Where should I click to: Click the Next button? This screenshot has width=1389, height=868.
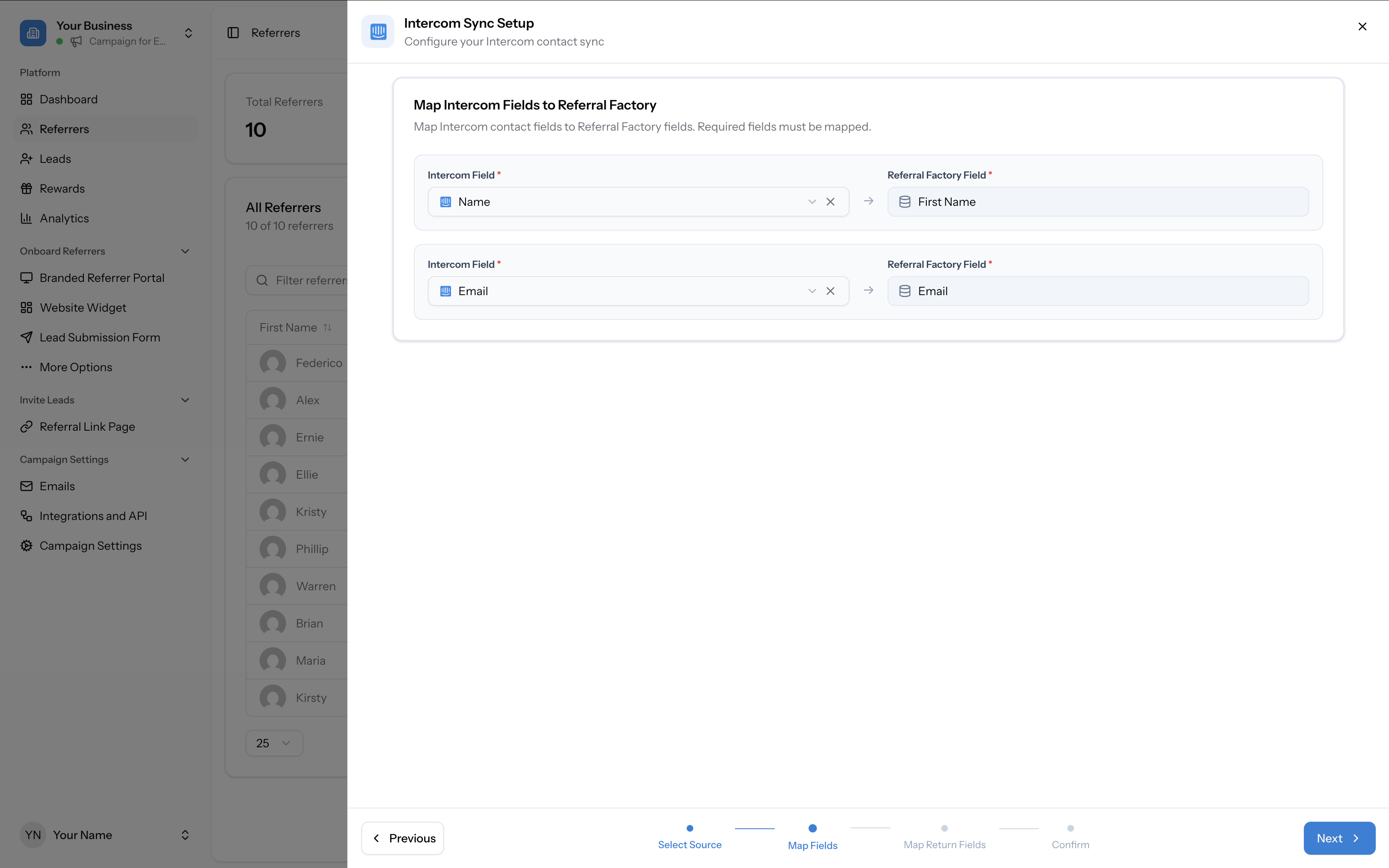pyautogui.click(x=1339, y=838)
